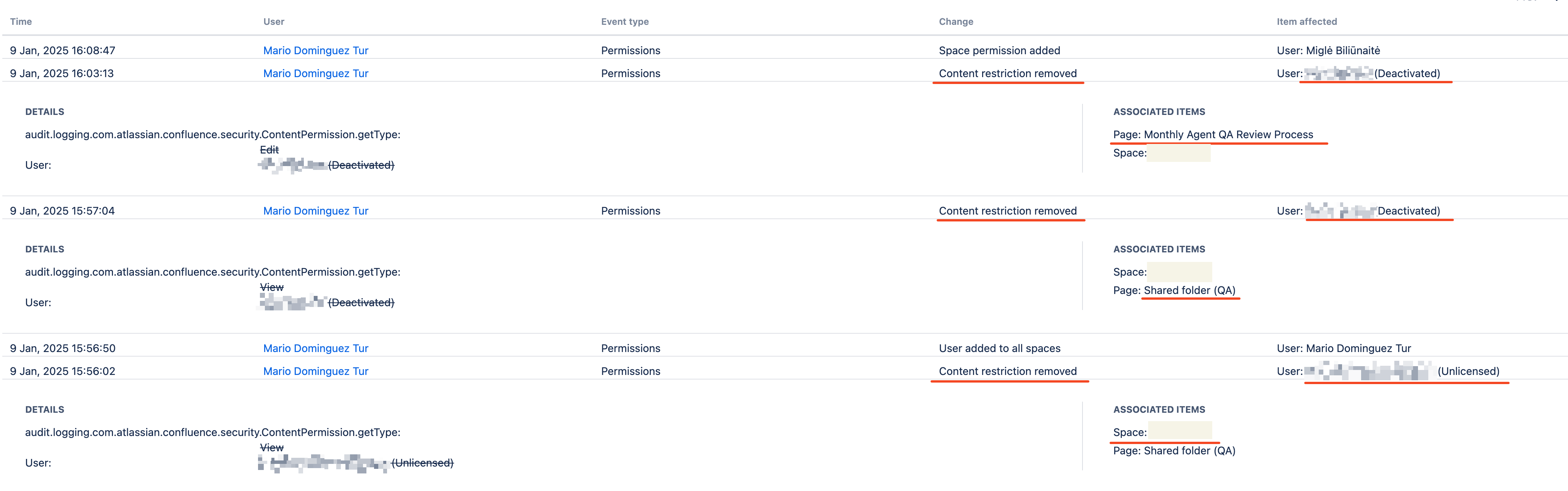
Task: Click the Item affected column header
Action: (x=1306, y=21)
